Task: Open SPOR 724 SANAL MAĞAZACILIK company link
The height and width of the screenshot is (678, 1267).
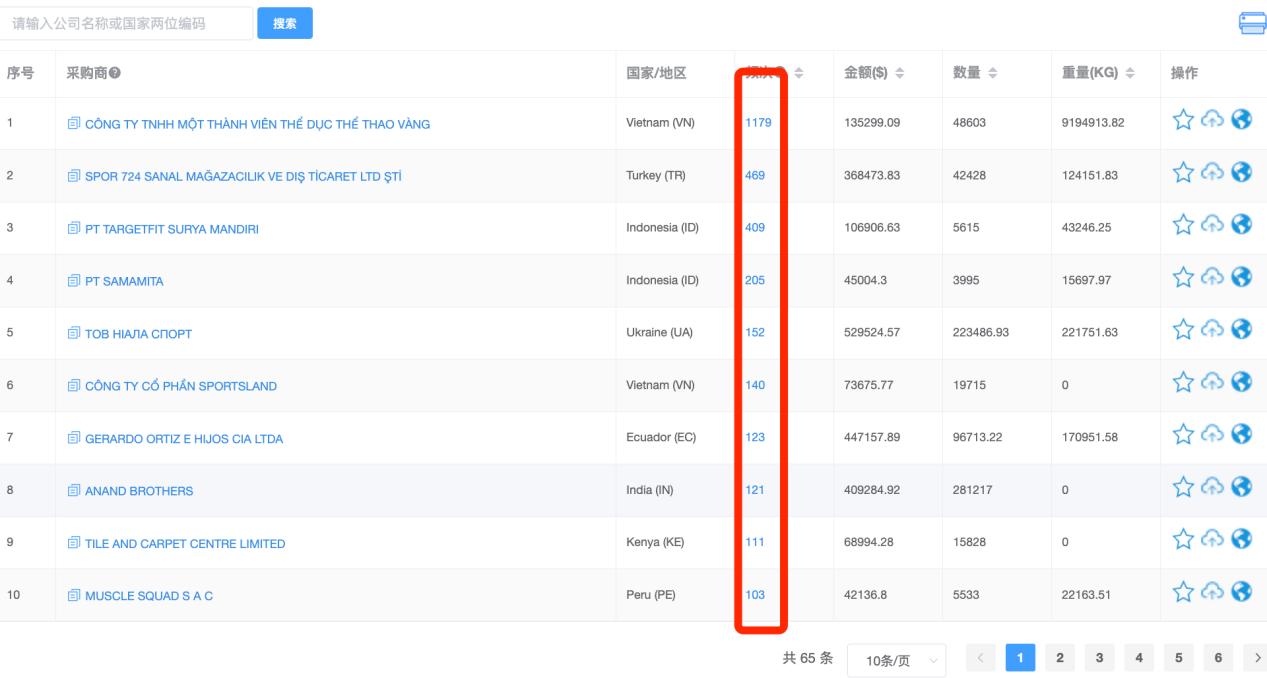Action: [x=244, y=177]
